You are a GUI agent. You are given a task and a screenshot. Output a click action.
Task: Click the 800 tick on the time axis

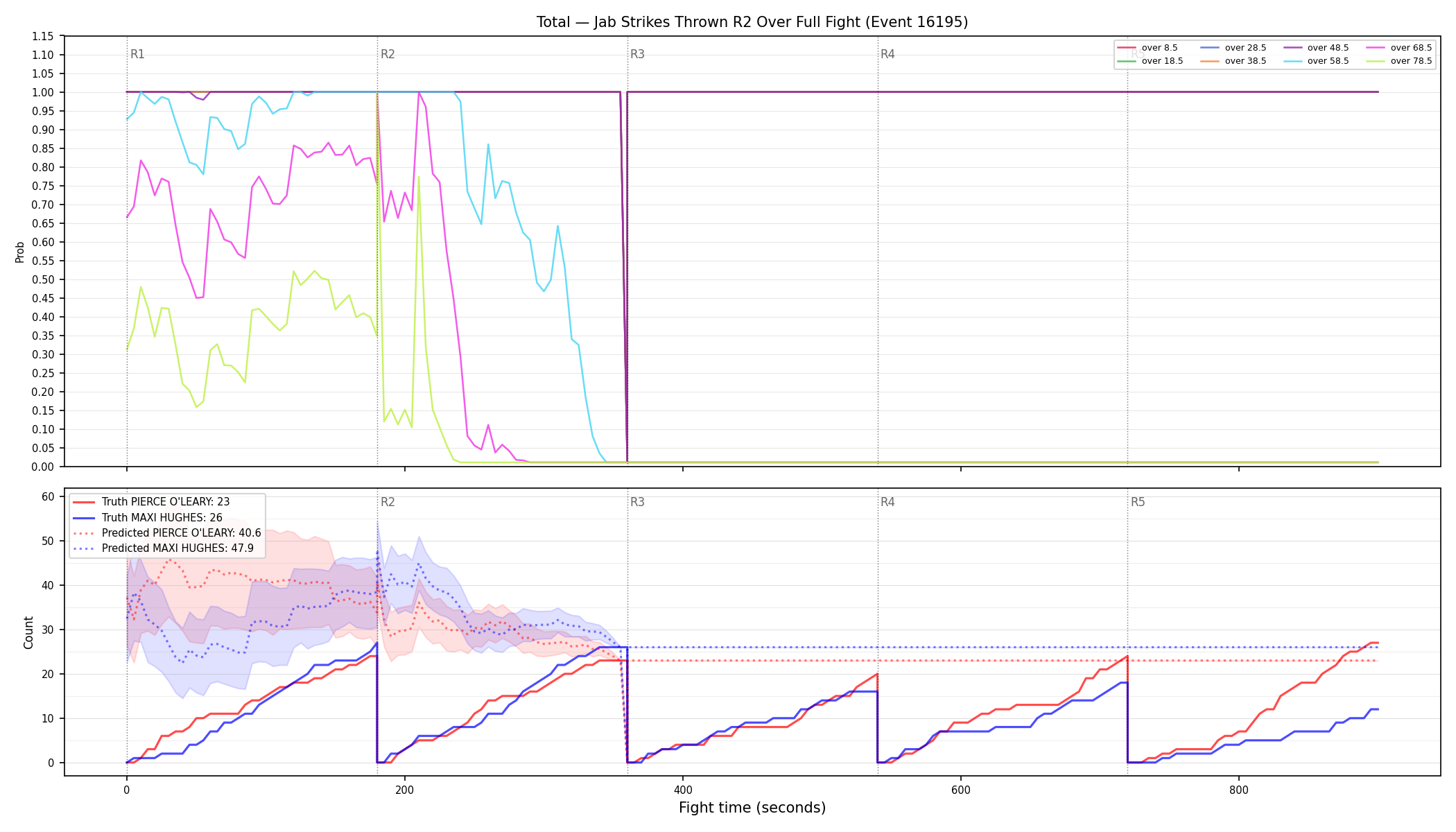(1239, 789)
